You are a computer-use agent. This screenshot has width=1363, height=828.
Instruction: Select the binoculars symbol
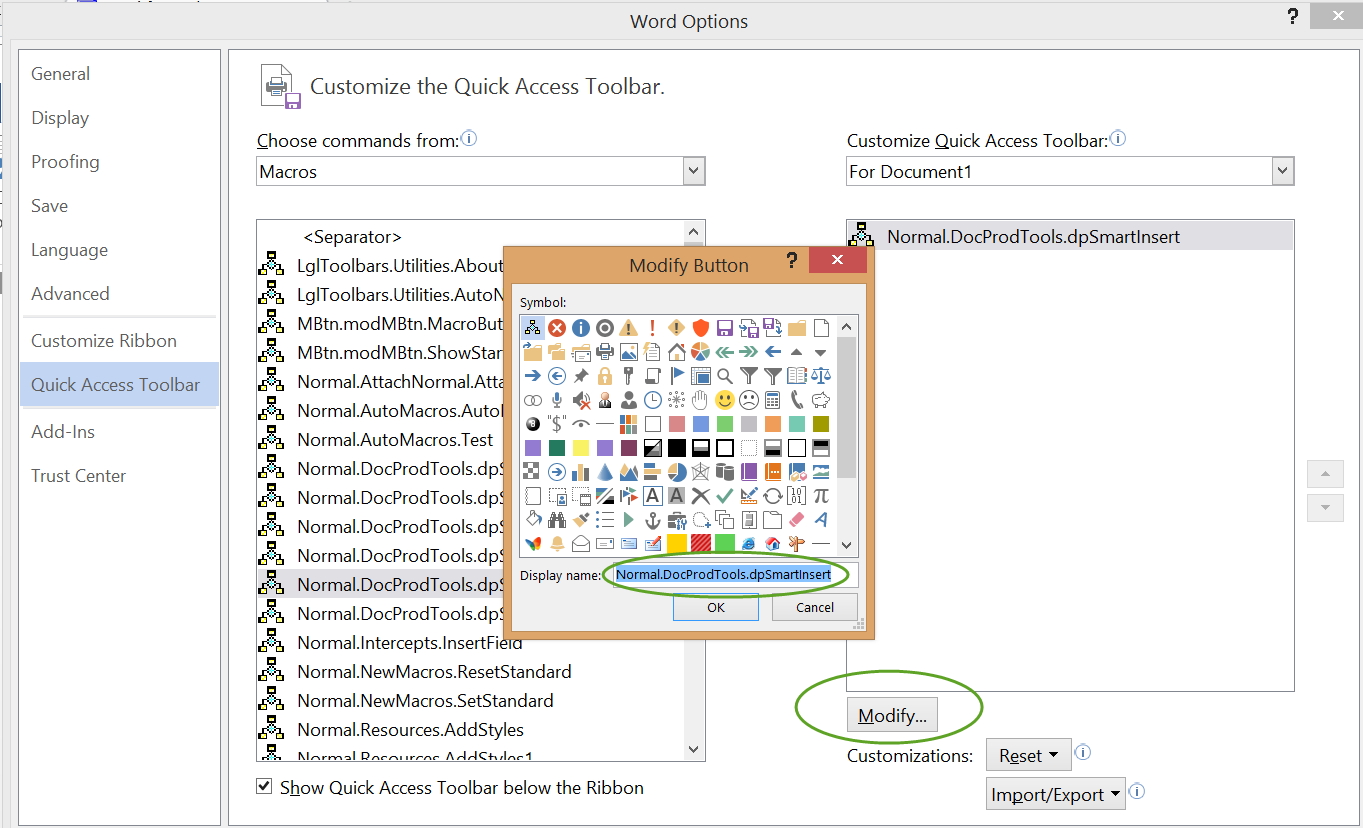pyautogui.click(x=558, y=518)
